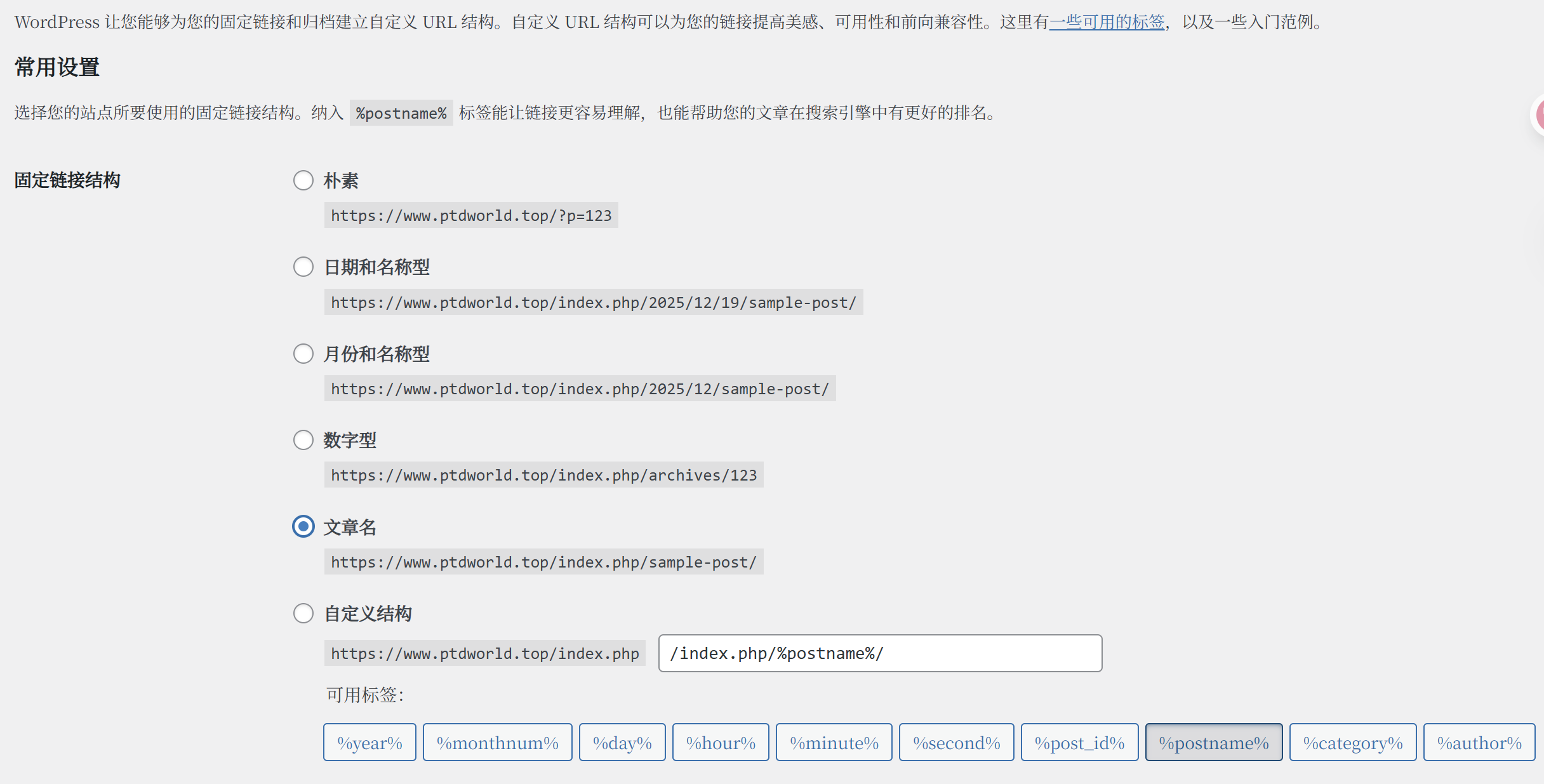Insert the %category% tag
Viewport: 1544px width, 784px height.
1352,742
